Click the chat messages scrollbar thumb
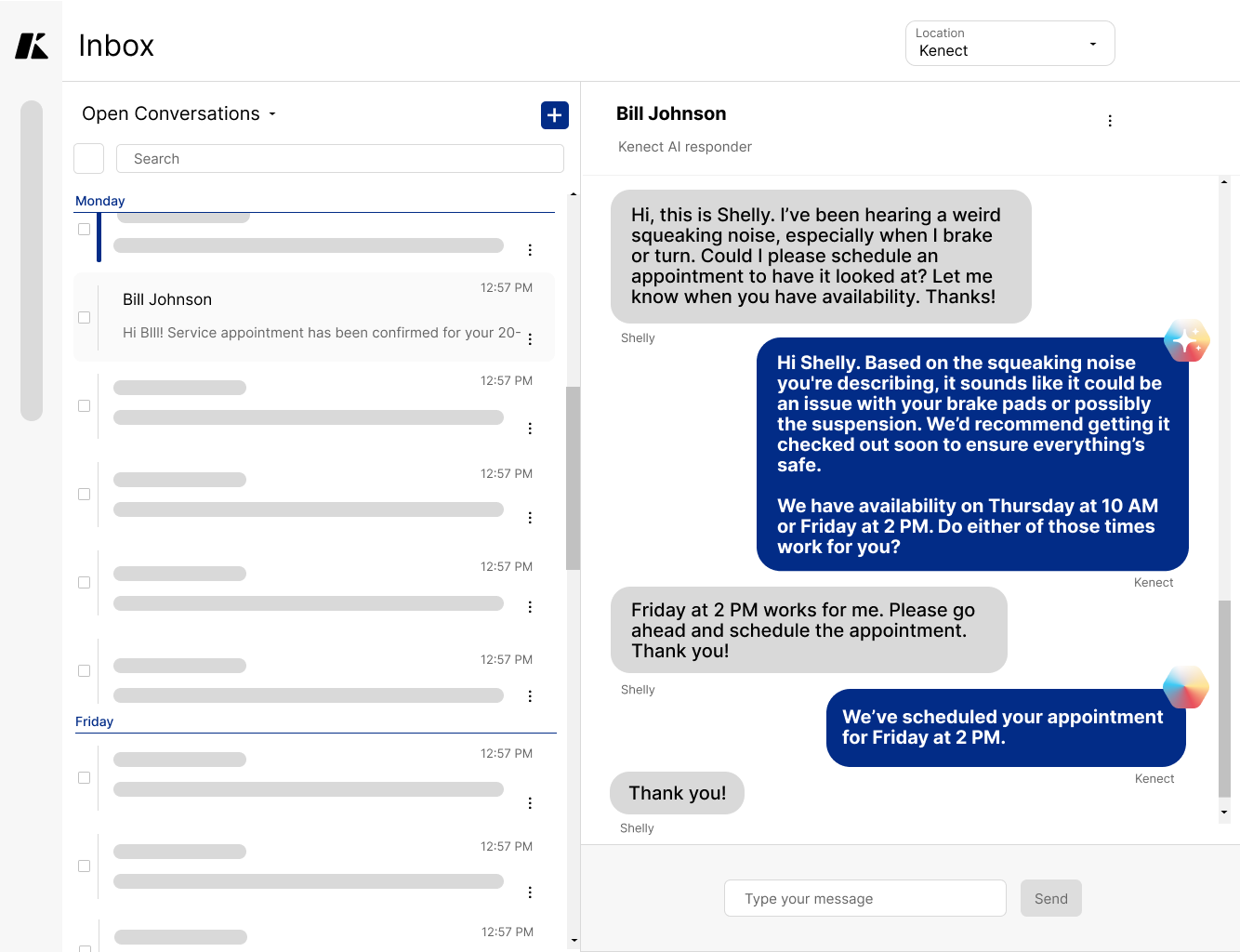Image resolution: width=1240 pixels, height=952 pixels. (1224, 699)
